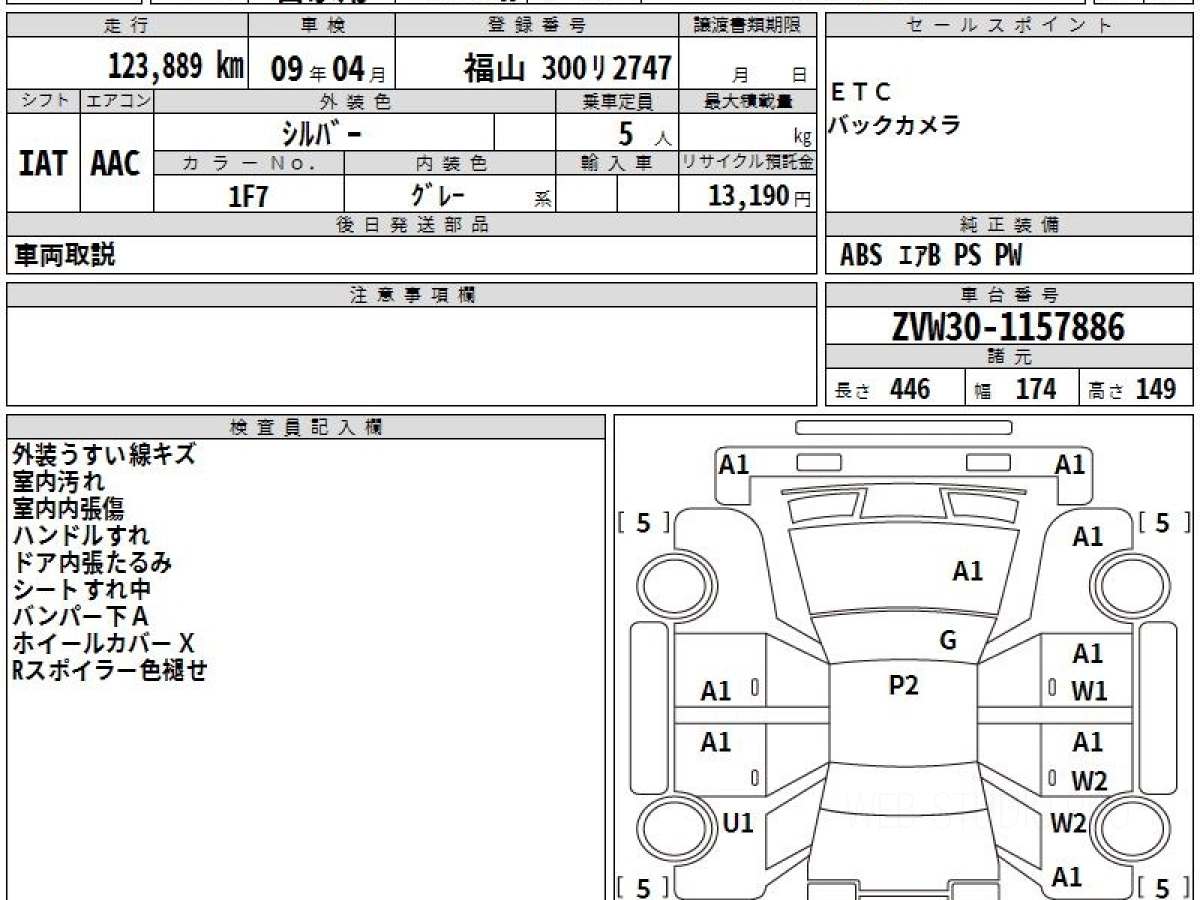Select recycle deposit 13,190円
The height and width of the screenshot is (900, 1200).
point(760,196)
